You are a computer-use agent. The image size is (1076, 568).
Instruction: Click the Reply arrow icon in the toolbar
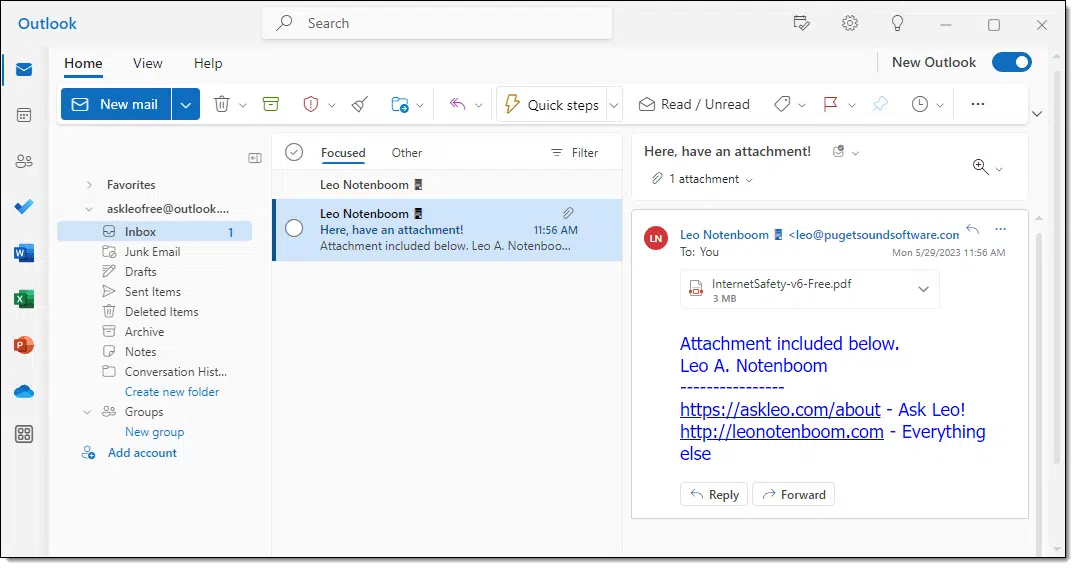[x=458, y=104]
